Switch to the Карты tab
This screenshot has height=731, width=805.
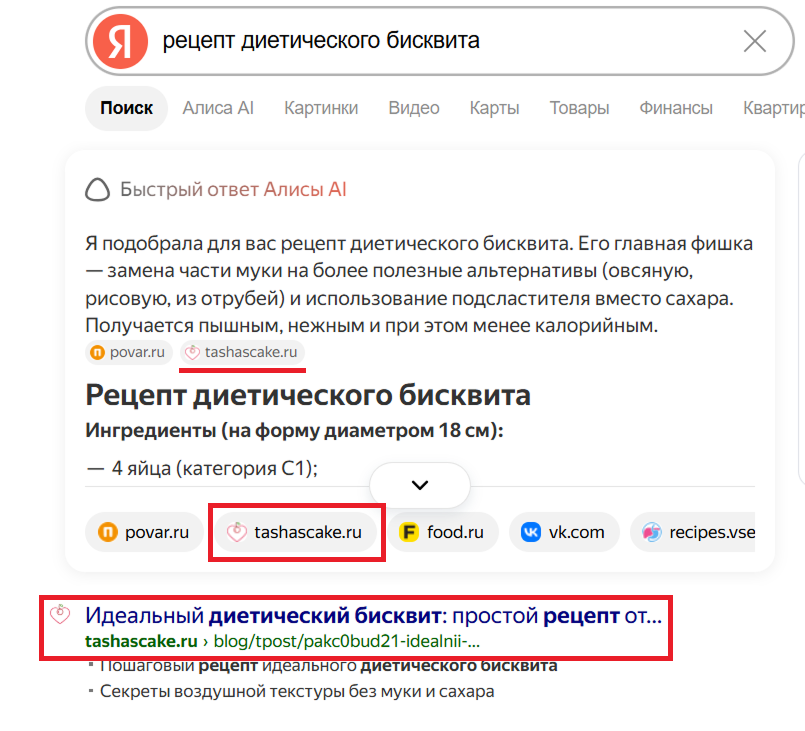tap(494, 108)
